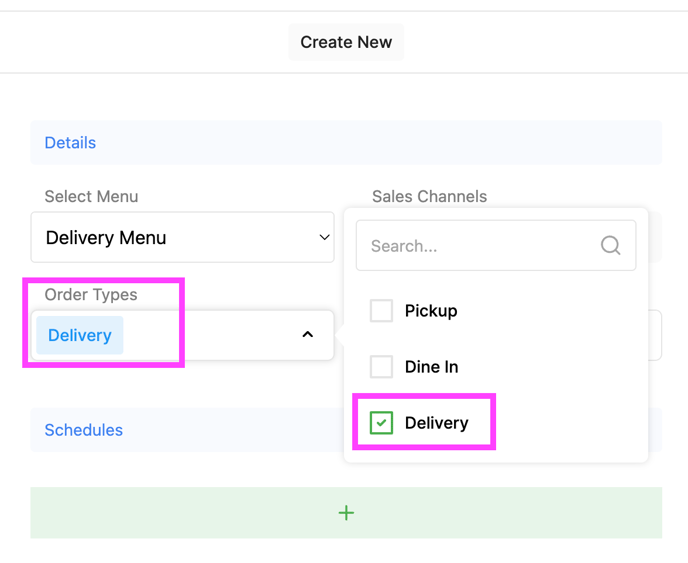Click the green plus icon under Schedules

[346, 513]
